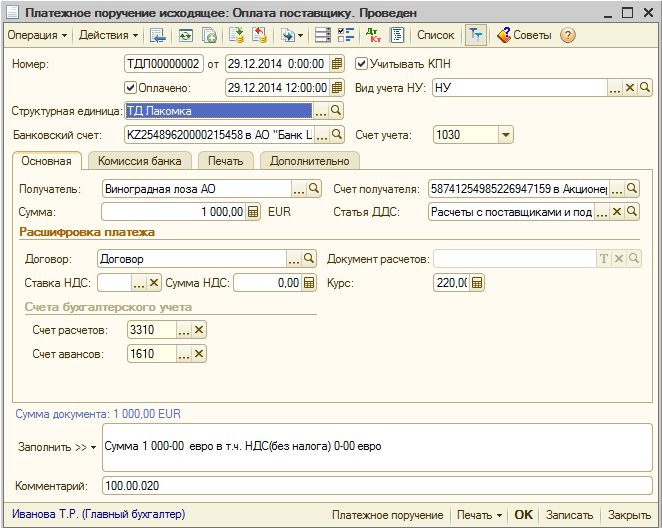Image resolution: width=662 pixels, height=528 pixels.
Task: Open calculator for the Сумма field
Action: pos(253,212)
